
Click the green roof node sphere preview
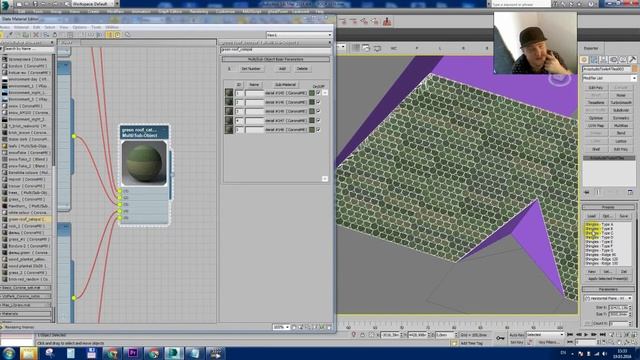(x=144, y=163)
